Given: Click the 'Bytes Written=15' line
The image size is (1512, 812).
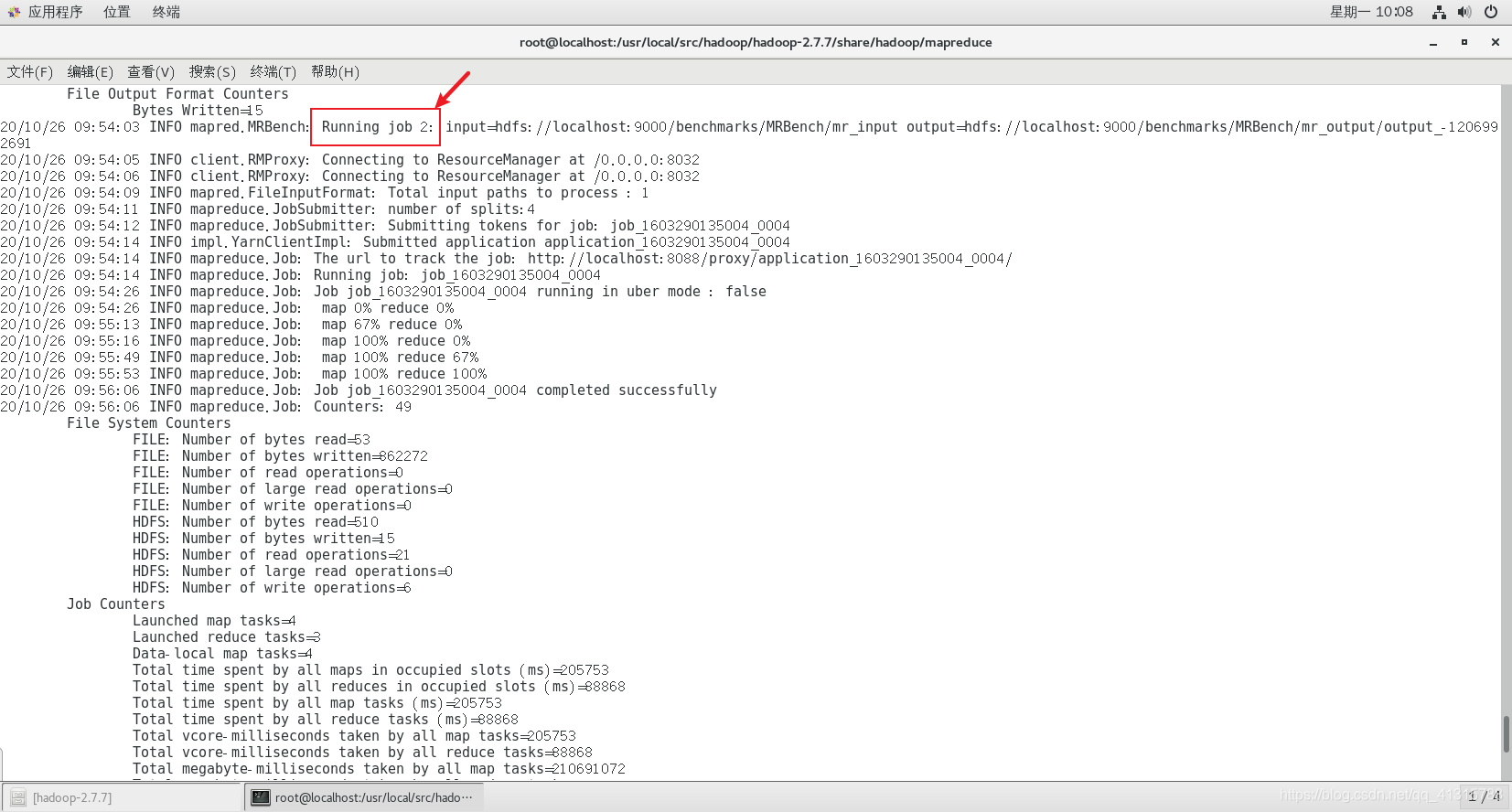Looking at the screenshot, I should click(198, 111).
